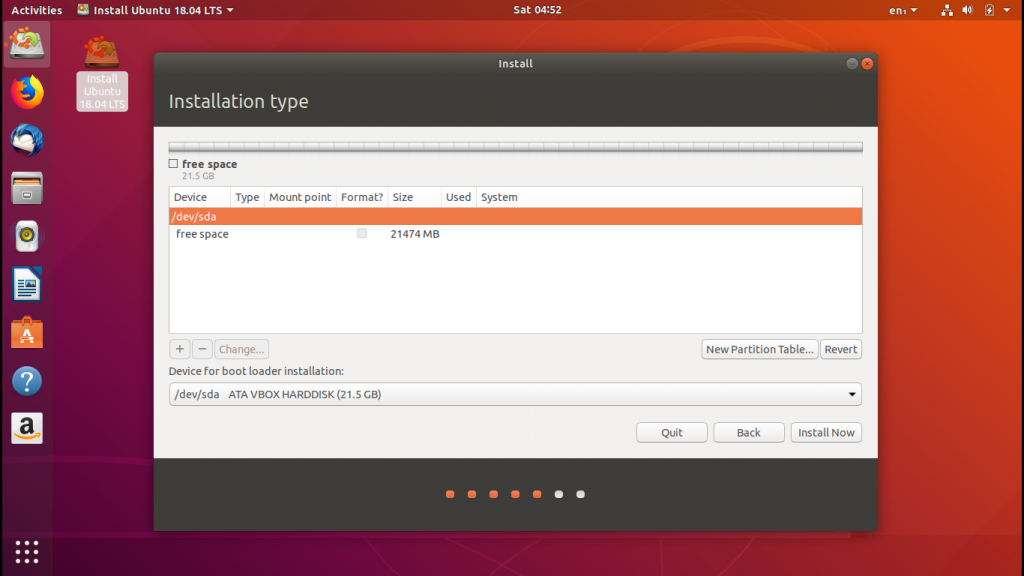The width and height of the screenshot is (1024, 576).
Task: Toggle Format checkbox for free space row
Action: (362, 233)
